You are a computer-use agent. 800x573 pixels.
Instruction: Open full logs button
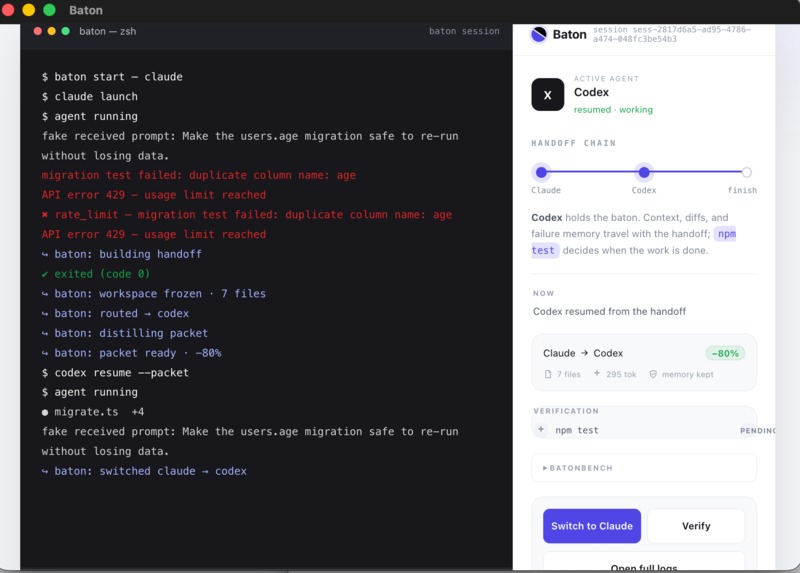point(644,563)
